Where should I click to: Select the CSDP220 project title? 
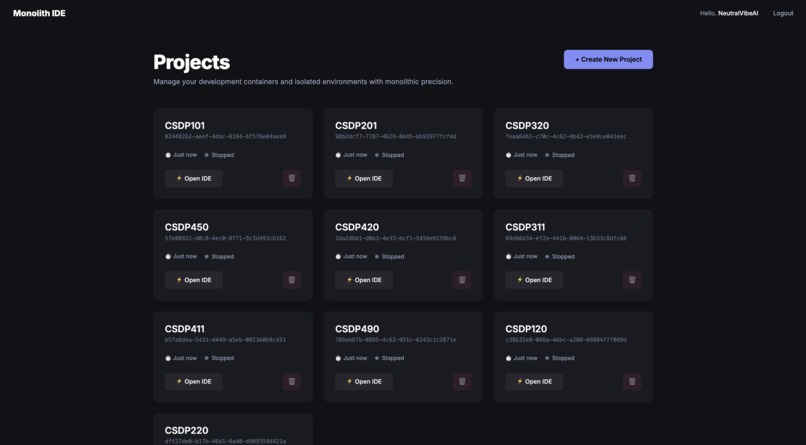point(186,431)
